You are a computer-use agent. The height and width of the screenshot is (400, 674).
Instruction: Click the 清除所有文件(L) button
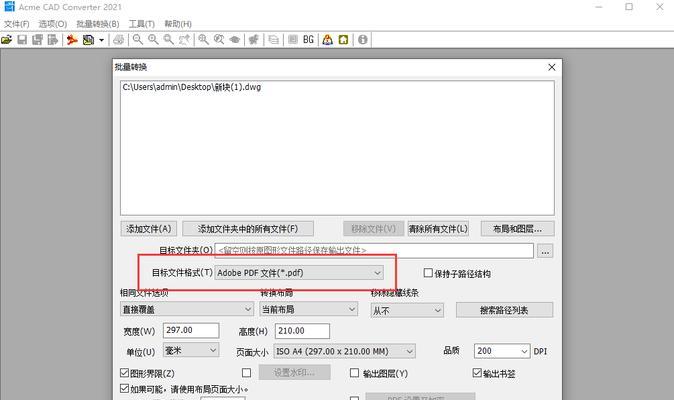click(438, 229)
